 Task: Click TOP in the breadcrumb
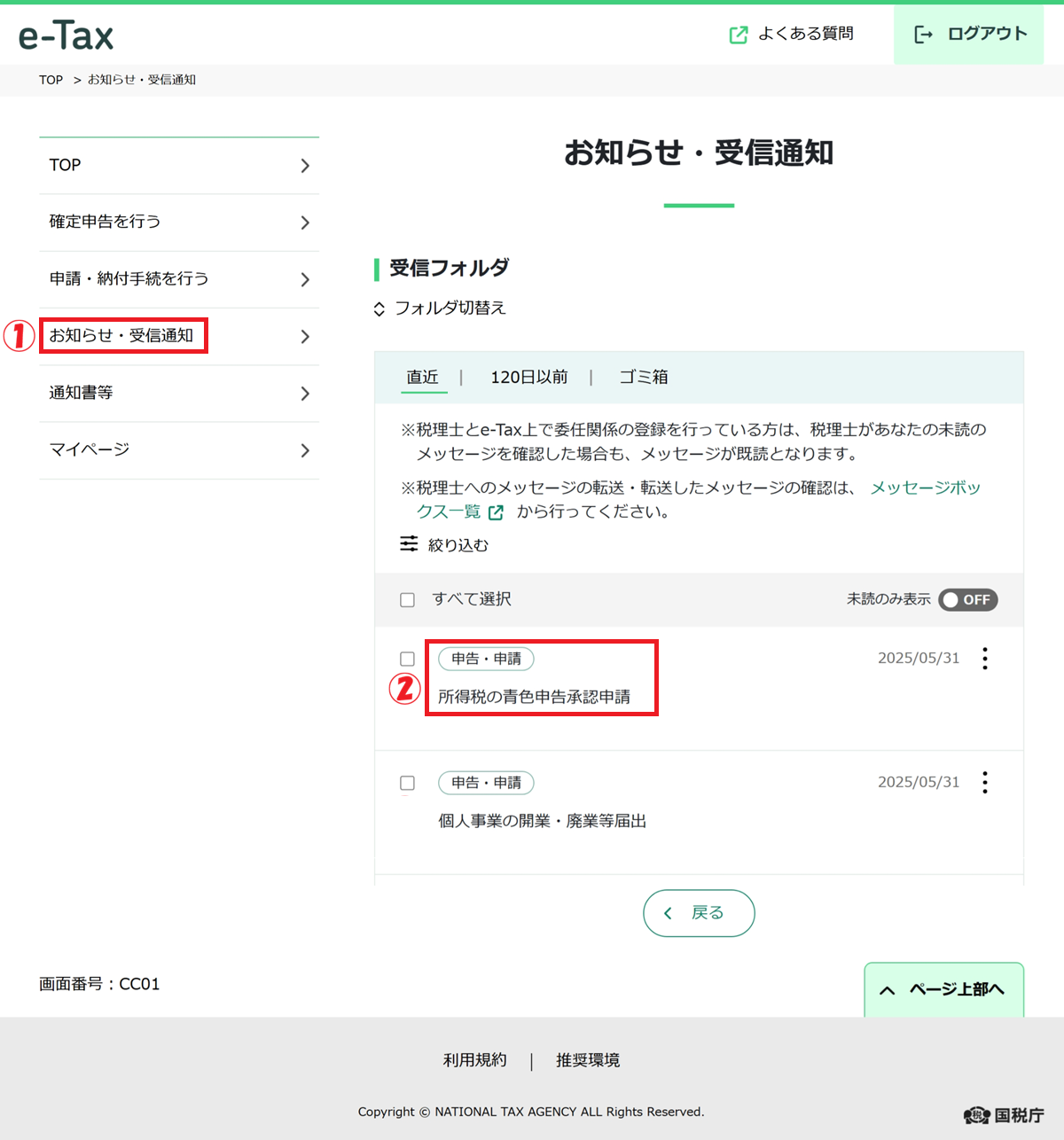pyautogui.click(x=51, y=80)
